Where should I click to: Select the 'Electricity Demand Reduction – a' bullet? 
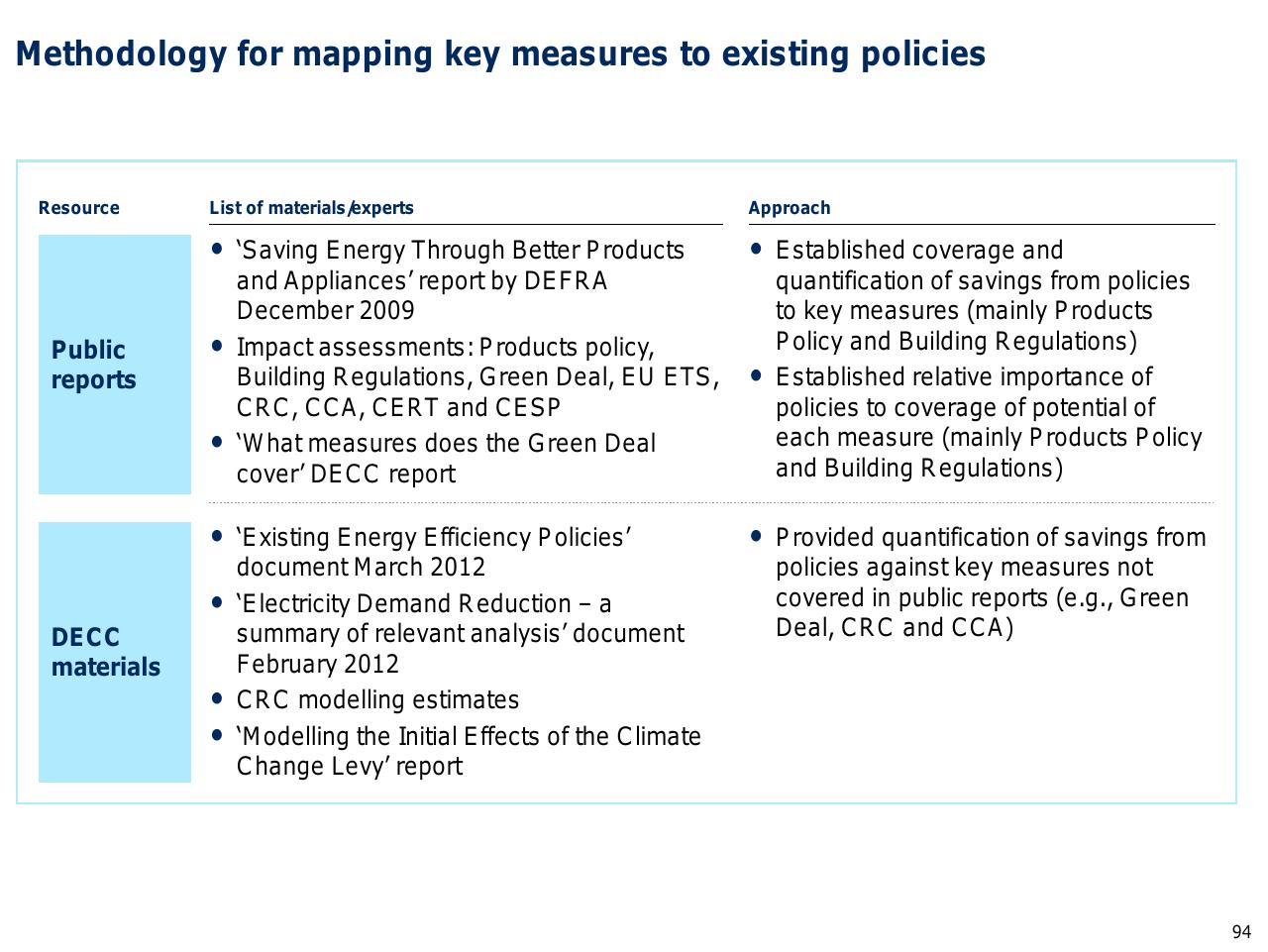coord(448,634)
